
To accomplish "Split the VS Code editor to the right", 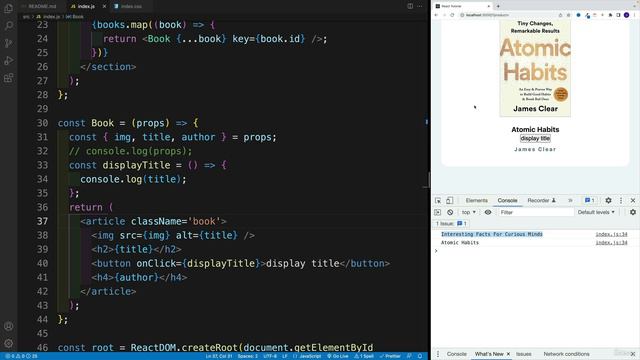I will tap(410, 6).
